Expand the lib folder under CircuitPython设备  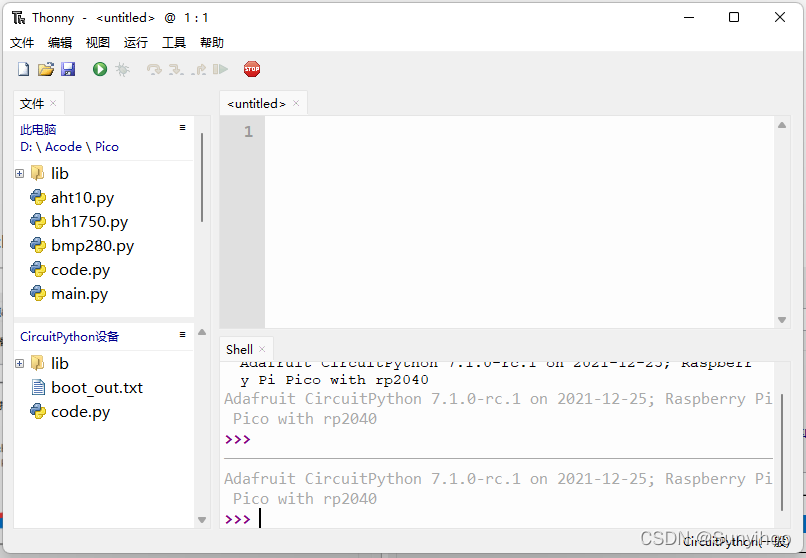pos(20,364)
